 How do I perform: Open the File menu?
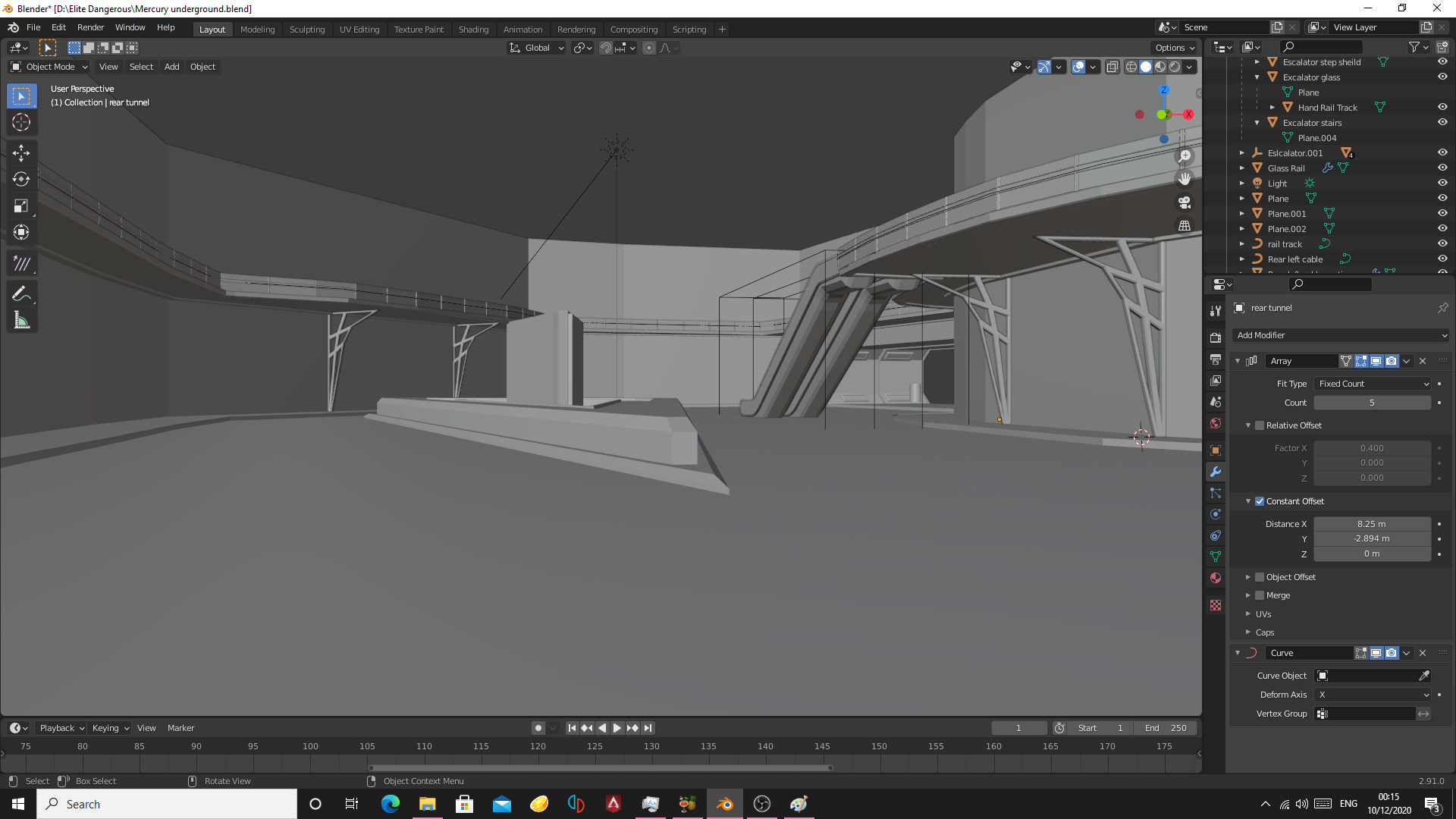(33, 27)
